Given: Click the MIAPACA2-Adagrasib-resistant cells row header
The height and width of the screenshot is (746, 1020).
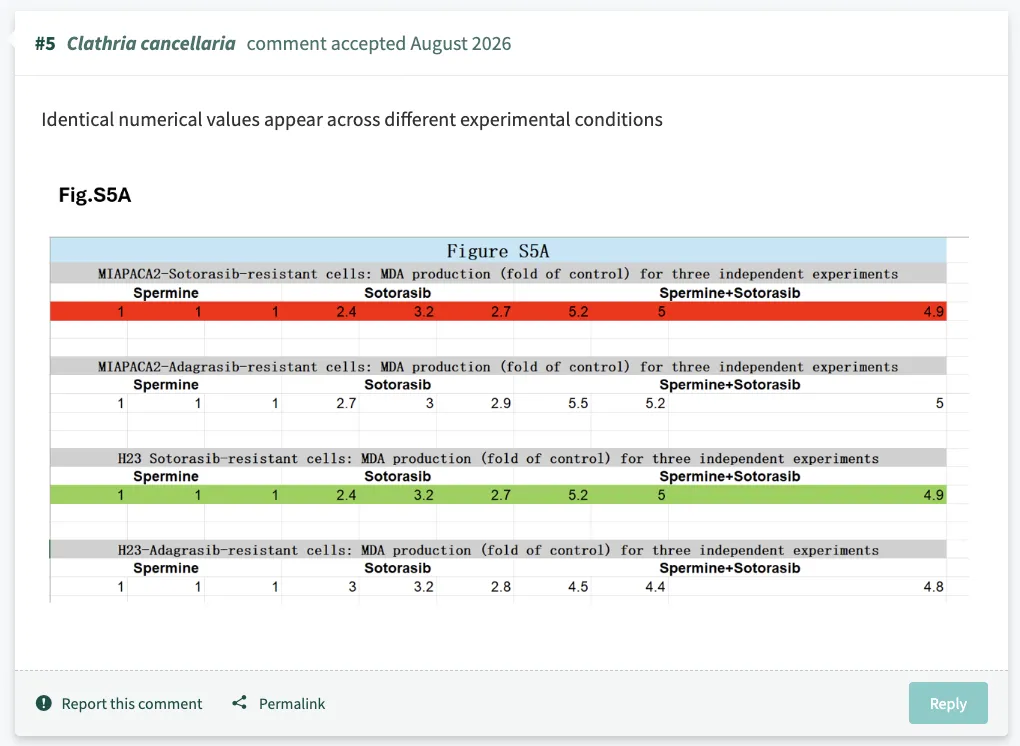Looking at the screenshot, I should [498, 367].
